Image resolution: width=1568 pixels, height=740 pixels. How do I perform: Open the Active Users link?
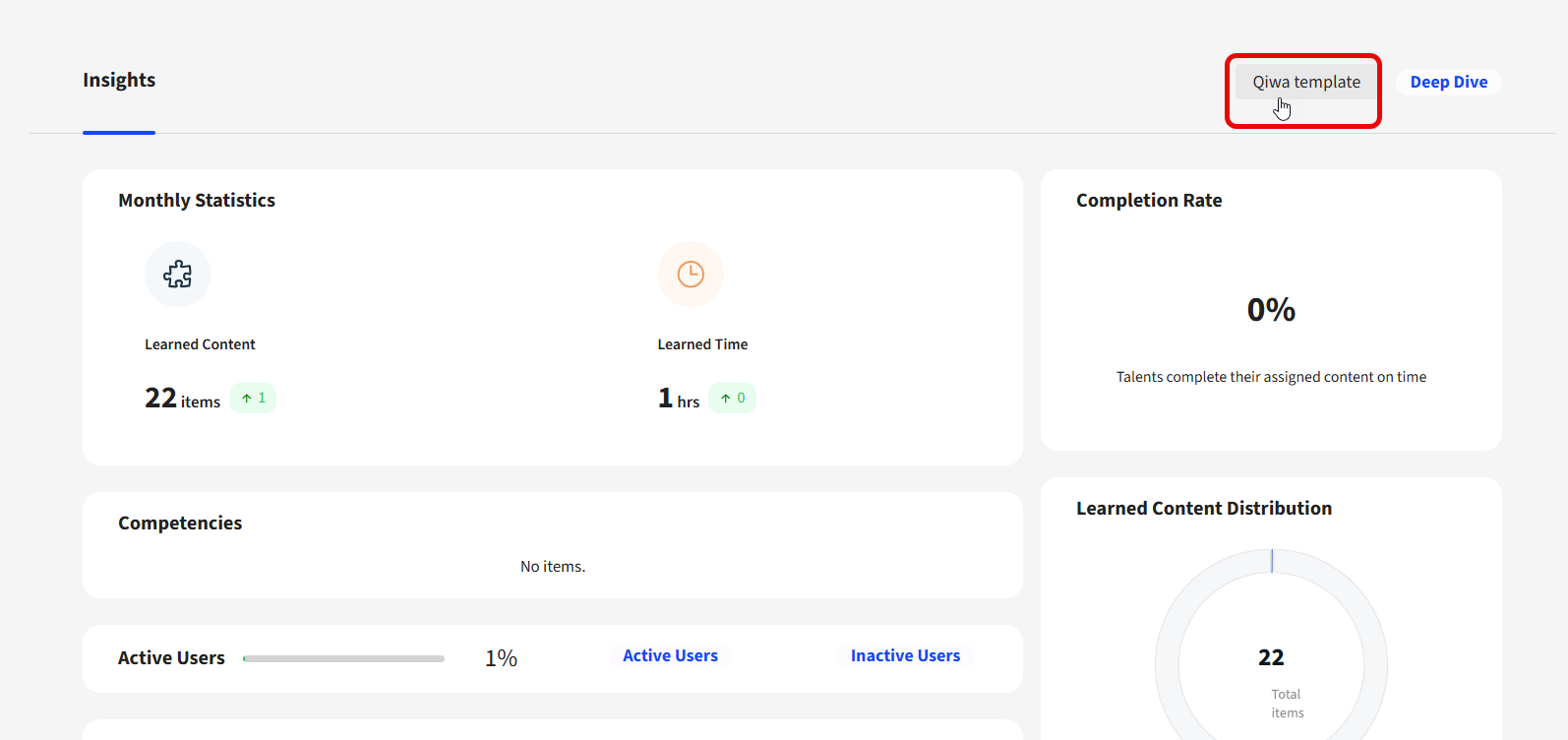tap(670, 656)
